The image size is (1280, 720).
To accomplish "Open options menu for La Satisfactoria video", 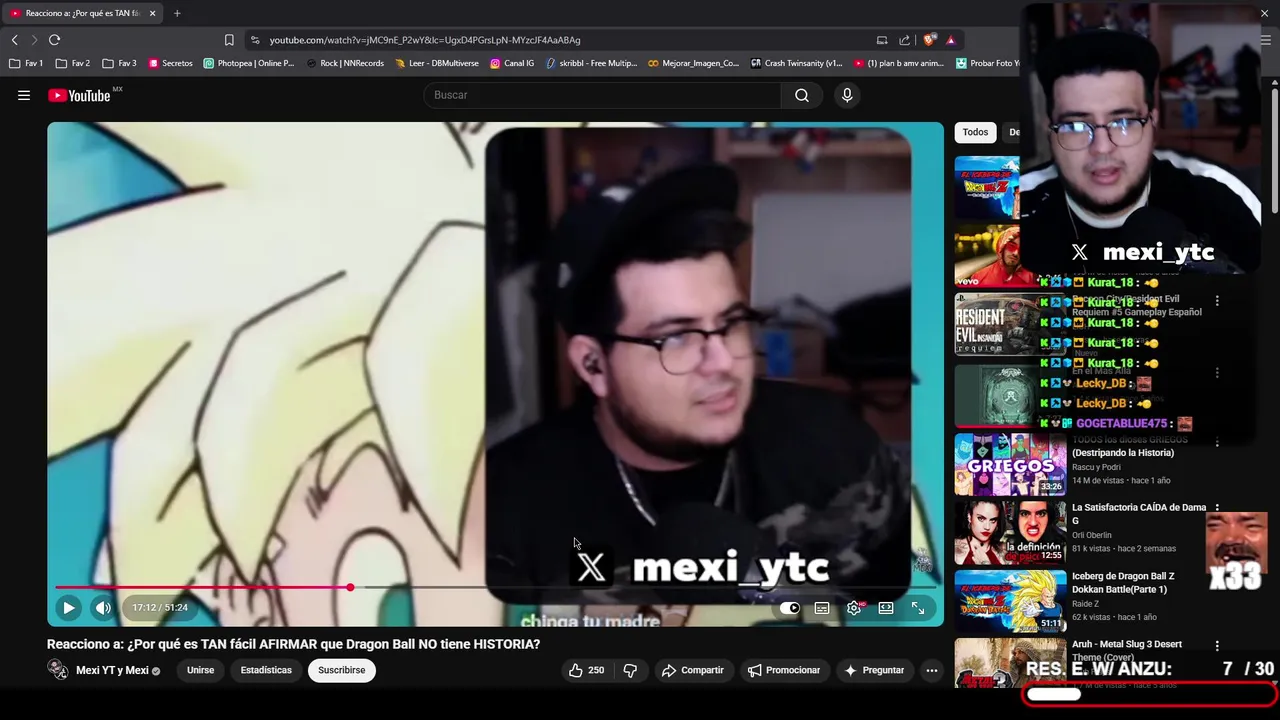I will click(x=1217, y=509).
